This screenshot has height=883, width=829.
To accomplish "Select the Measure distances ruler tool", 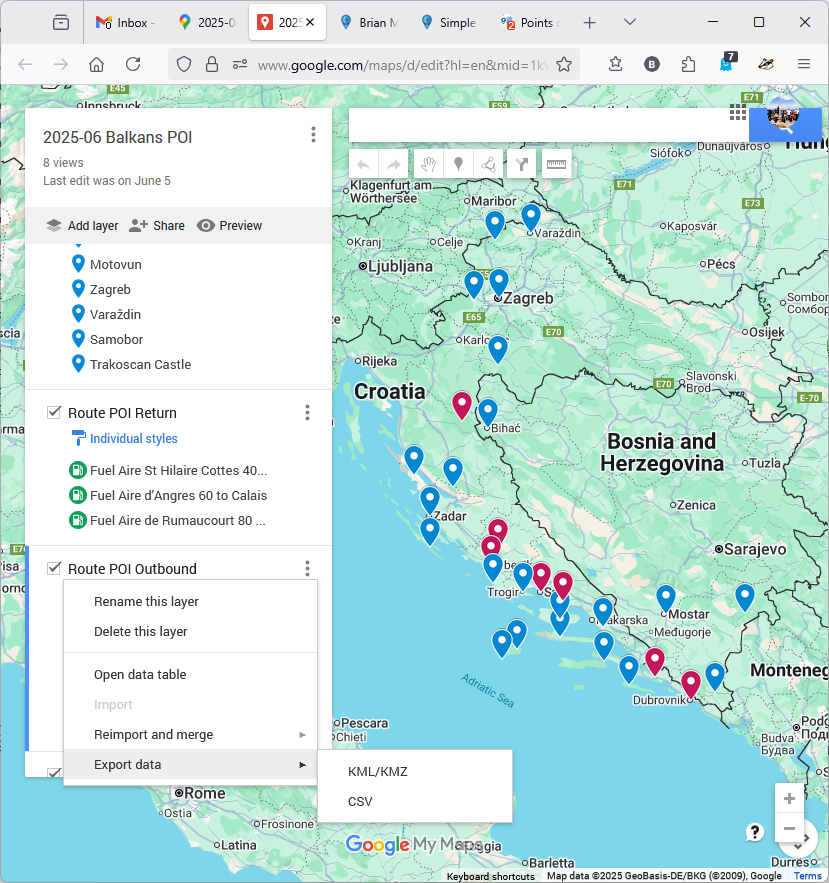I will [556, 164].
